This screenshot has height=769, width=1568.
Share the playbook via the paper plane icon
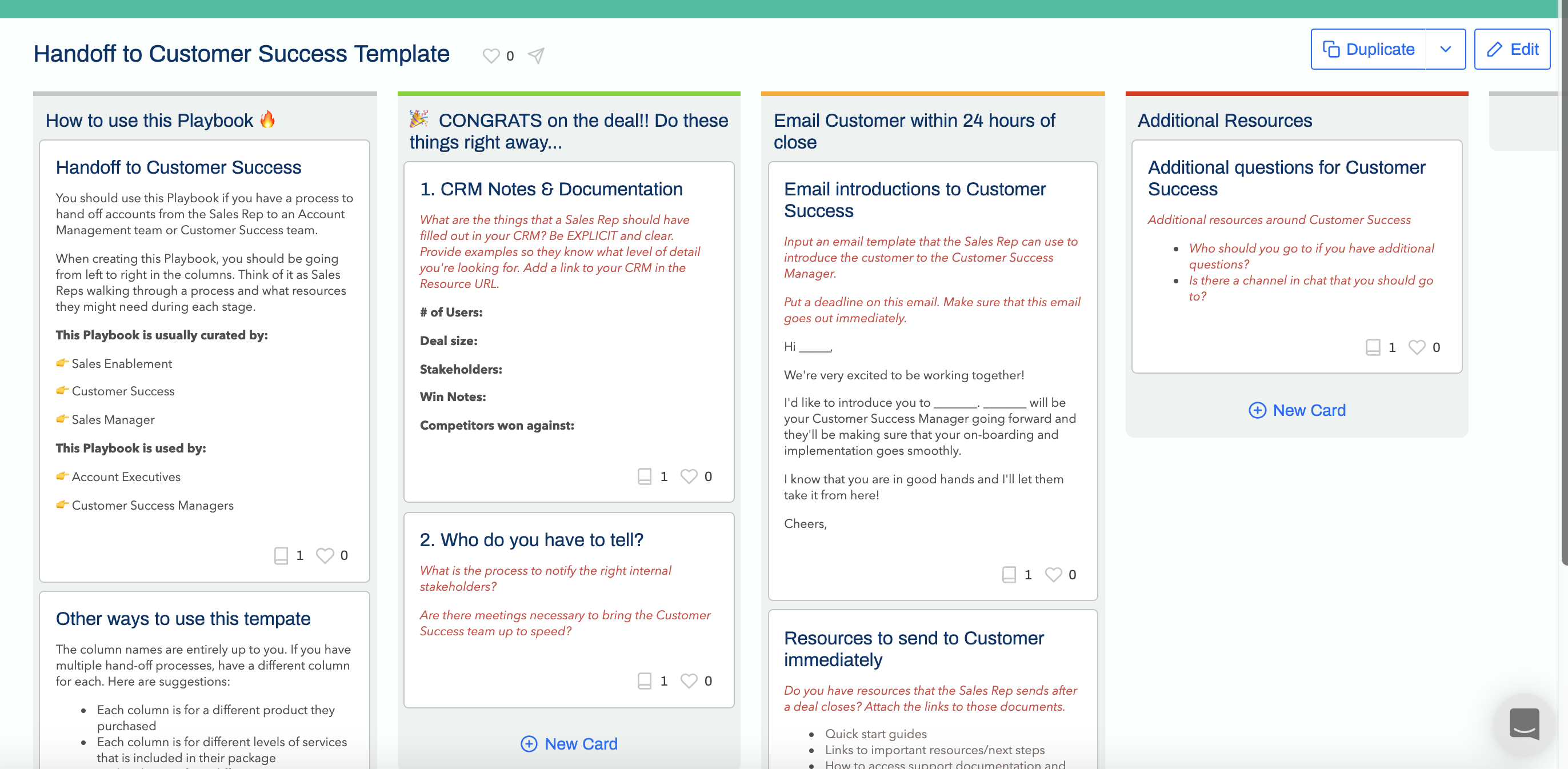pos(535,55)
